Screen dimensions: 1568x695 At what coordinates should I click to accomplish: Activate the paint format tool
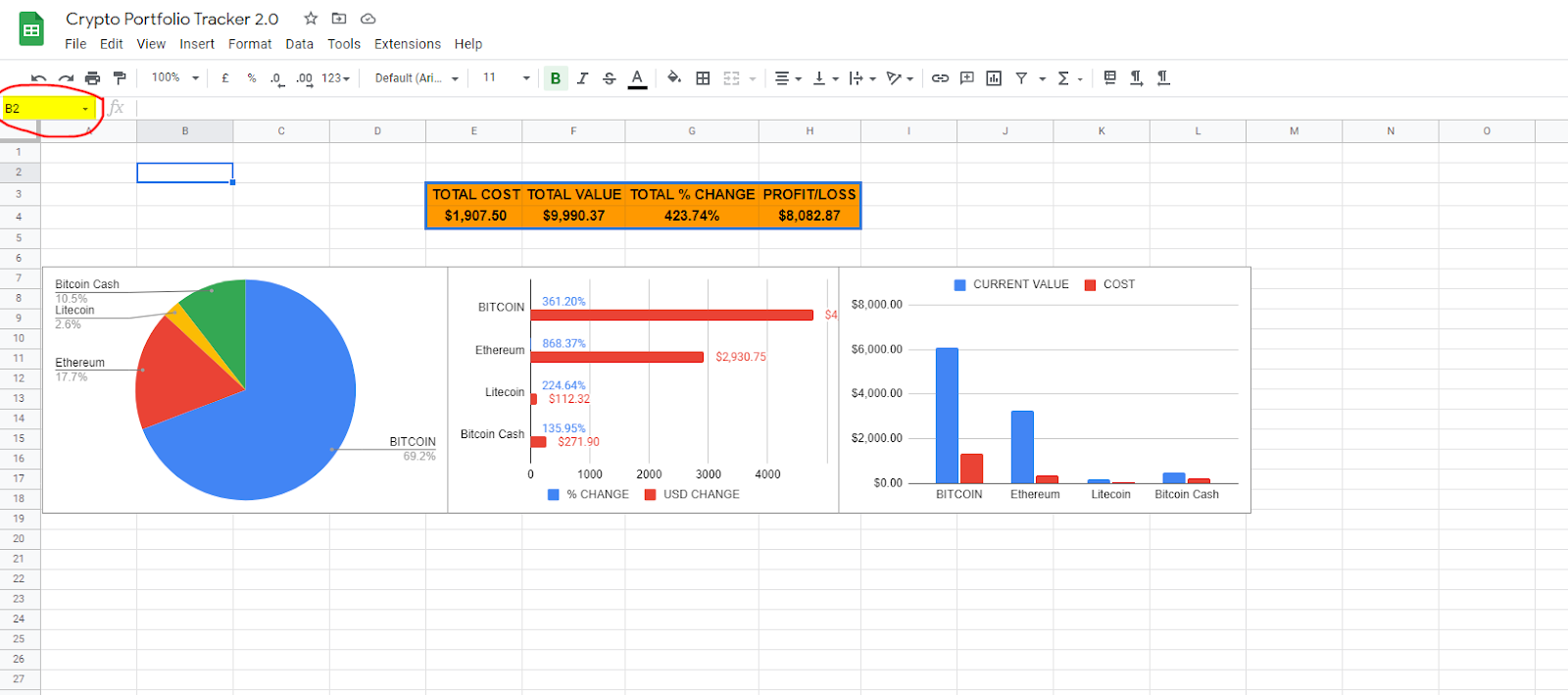point(120,78)
